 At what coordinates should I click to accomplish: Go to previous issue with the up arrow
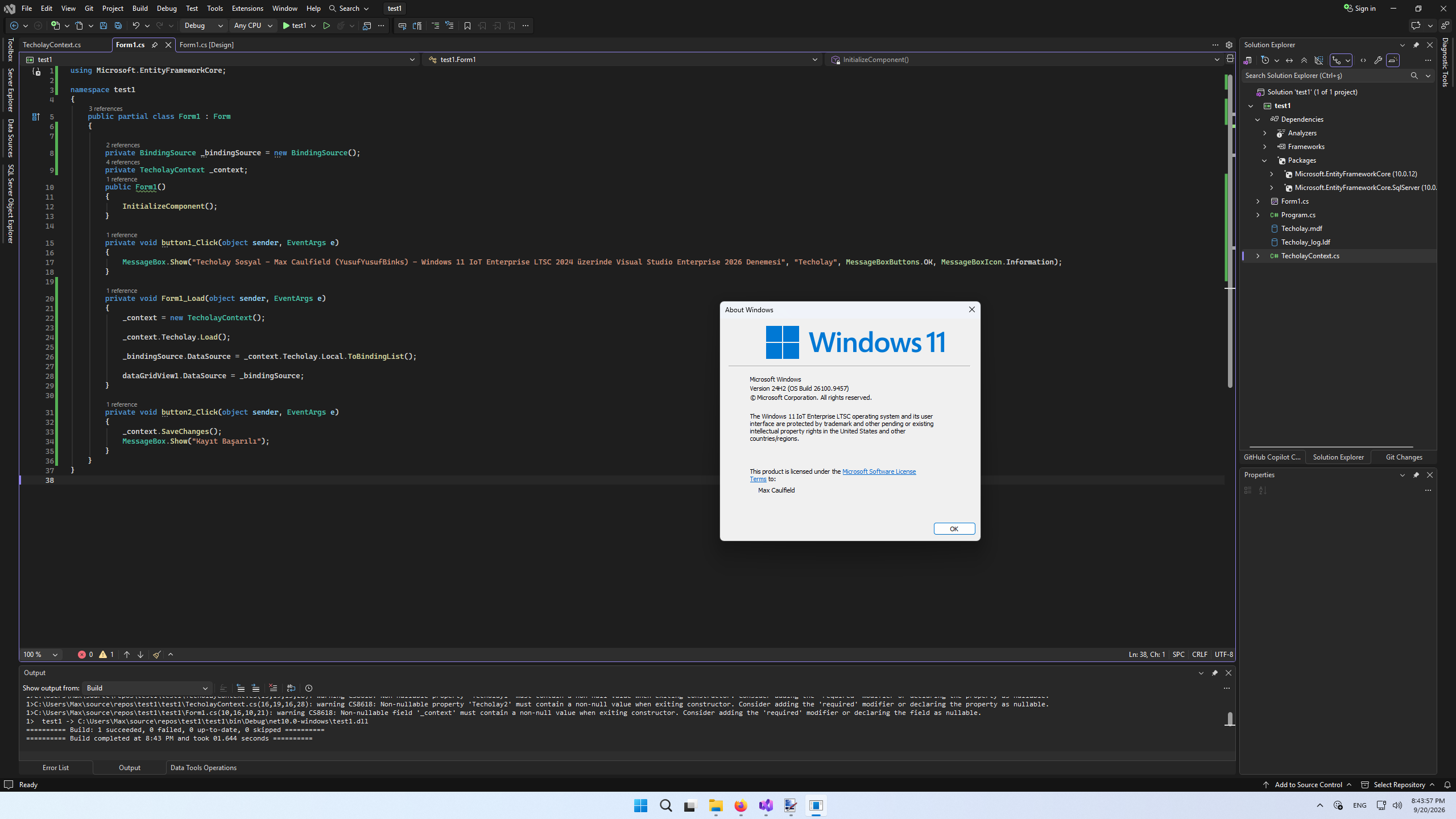pyautogui.click(x=127, y=655)
